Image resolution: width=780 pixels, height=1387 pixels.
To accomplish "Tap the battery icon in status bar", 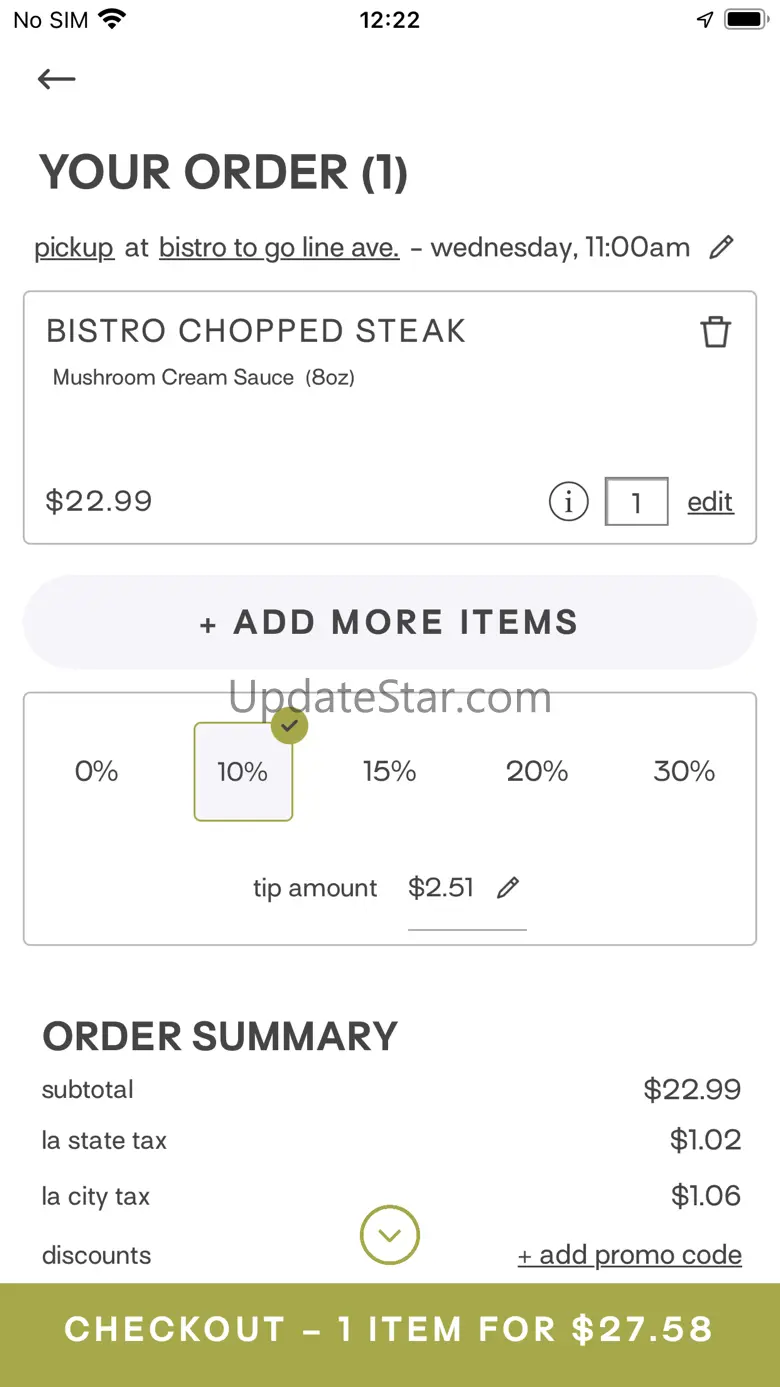I will coord(745,20).
